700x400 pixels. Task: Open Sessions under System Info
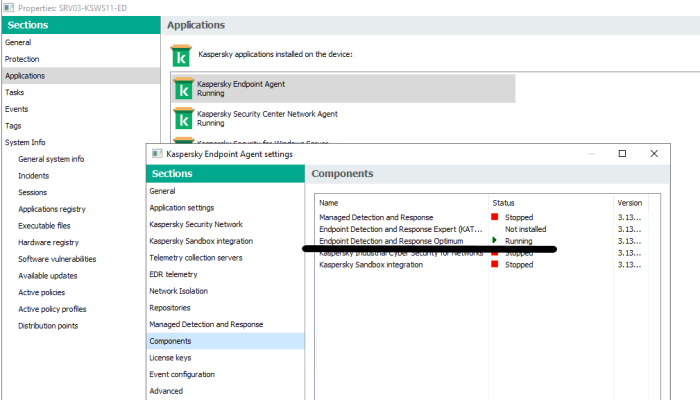tap(32, 192)
